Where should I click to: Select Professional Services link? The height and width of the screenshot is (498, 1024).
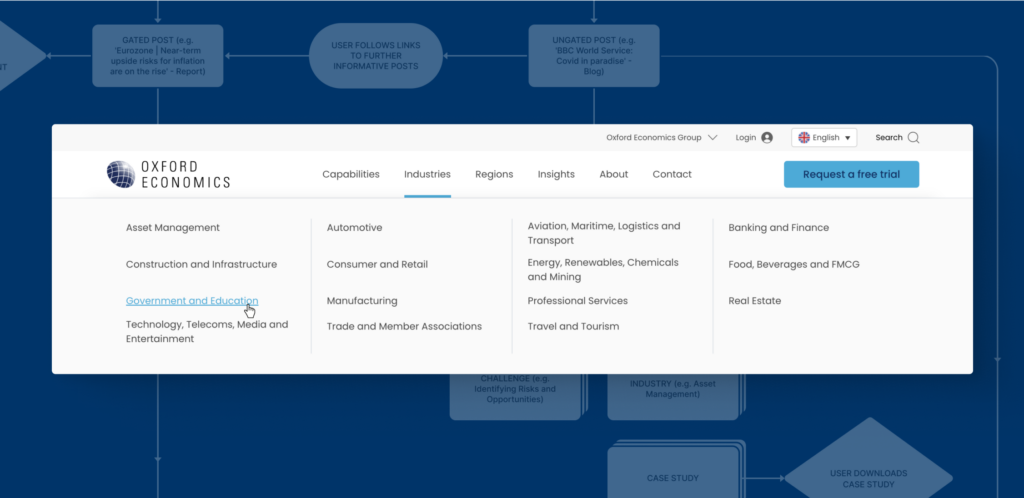[x=577, y=301]
